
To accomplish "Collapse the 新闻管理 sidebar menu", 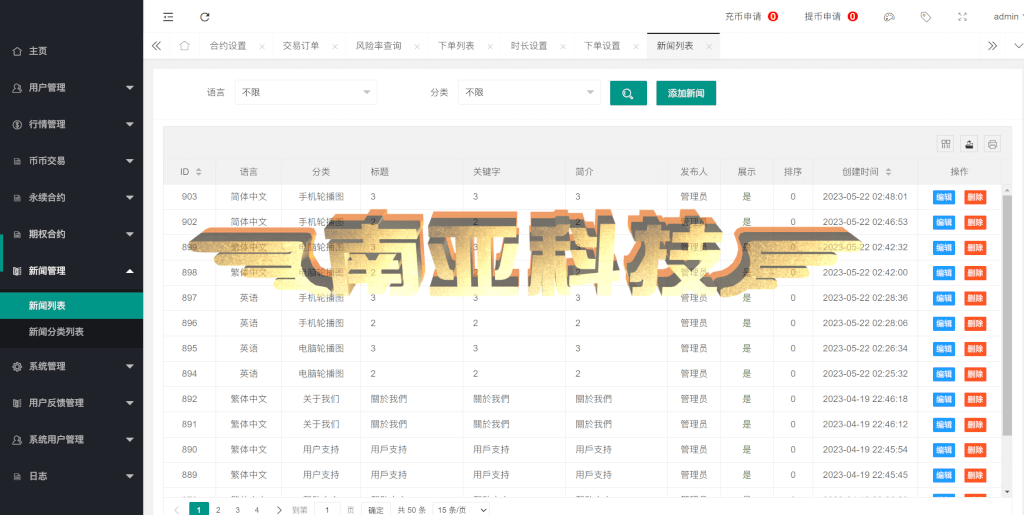I will pyautogui.click(x=71, y=270).
